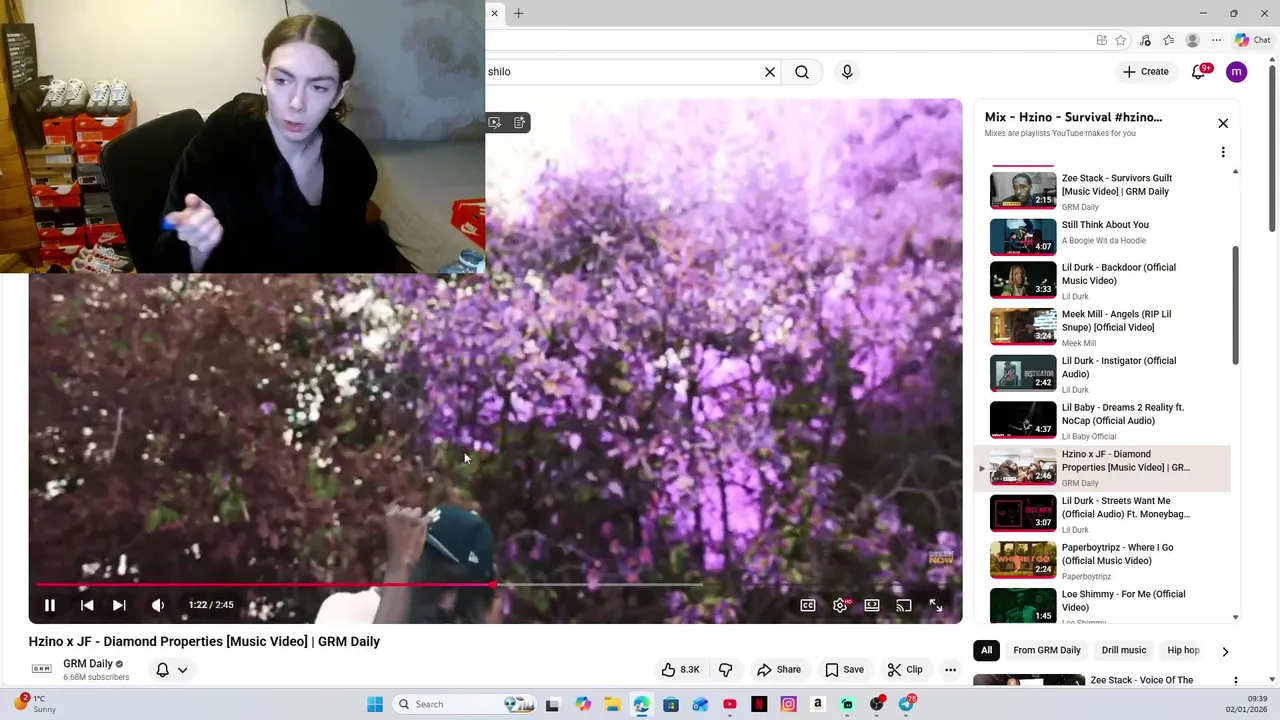Image resolution: width=1280 pixels, height=720 pixels.
Task: Save the video to a playlist
Action: click(x=844, y=670)
